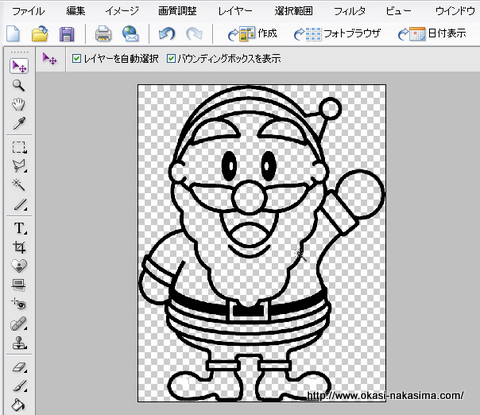Select the Zoom magnifier tool
The image size is (480, 415).
pos(19,85)
